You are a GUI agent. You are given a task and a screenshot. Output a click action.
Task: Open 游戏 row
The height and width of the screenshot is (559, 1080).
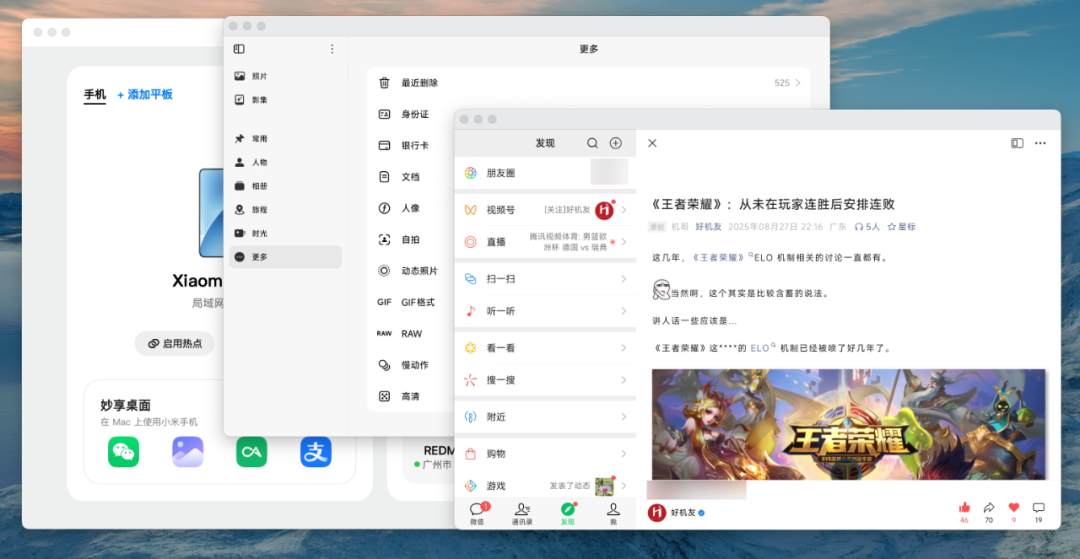pyautogui.click(x=545, y=486)
